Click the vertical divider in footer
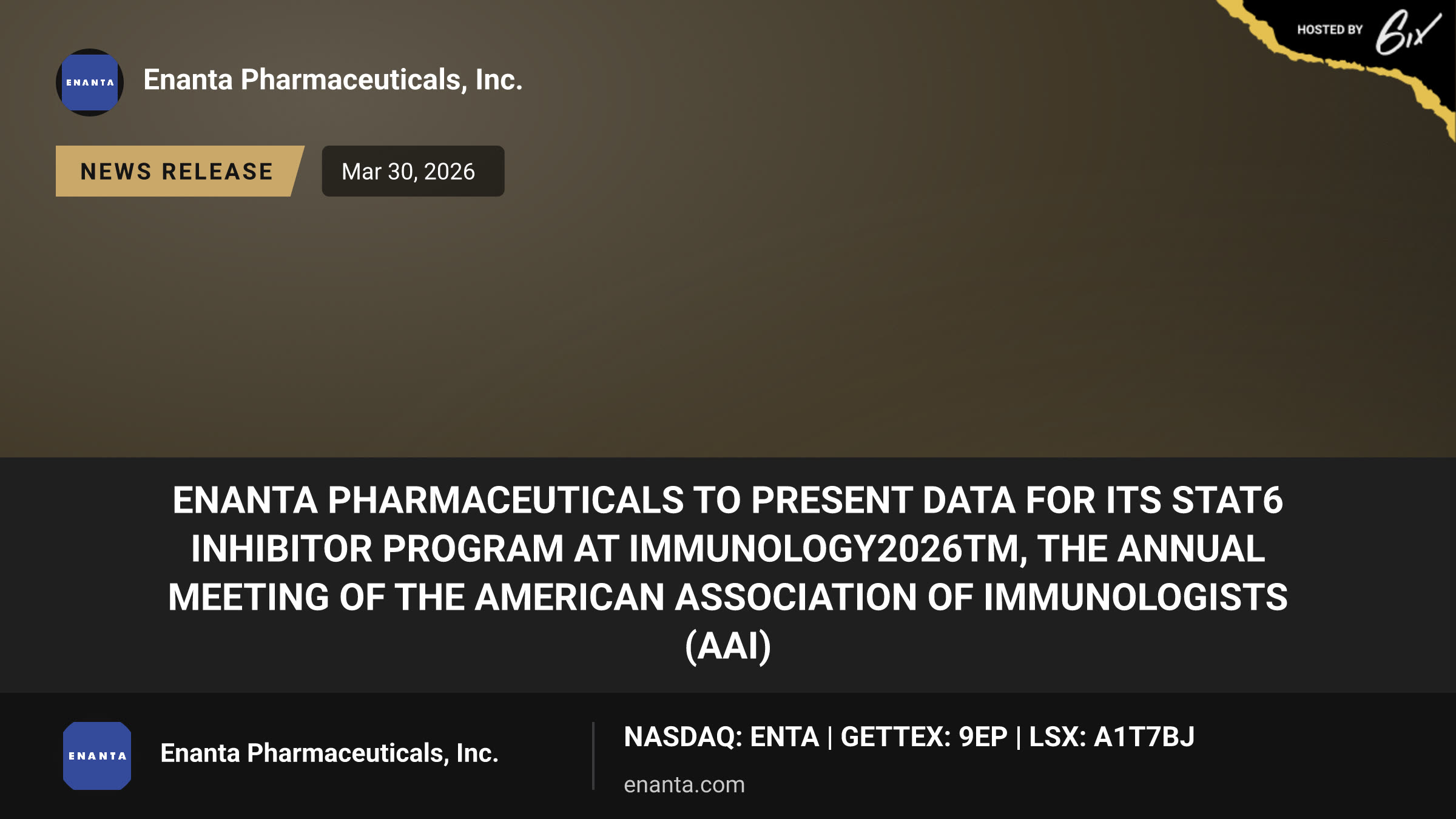 click(593, 756)
